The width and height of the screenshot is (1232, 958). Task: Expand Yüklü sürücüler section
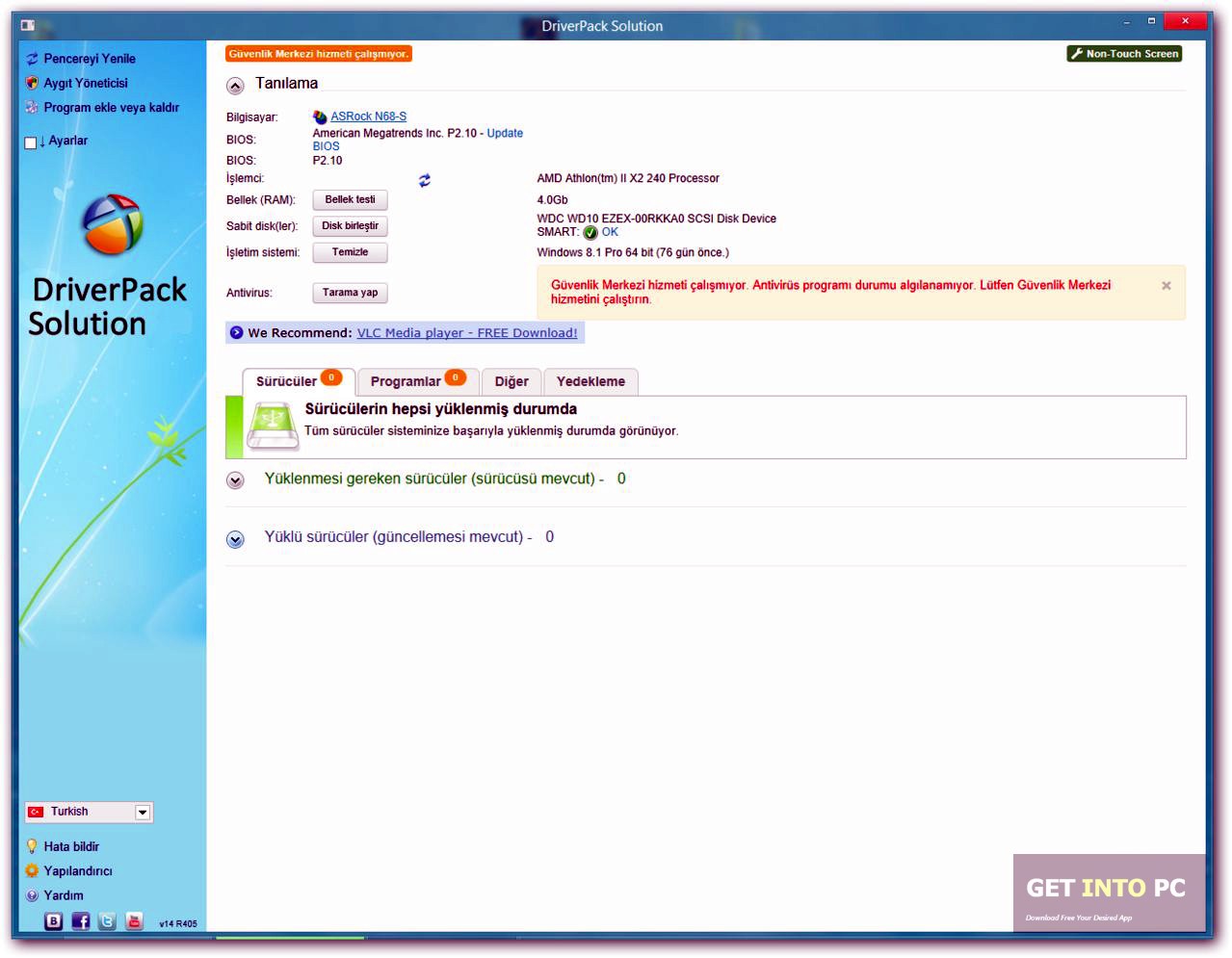click(235, 539)
